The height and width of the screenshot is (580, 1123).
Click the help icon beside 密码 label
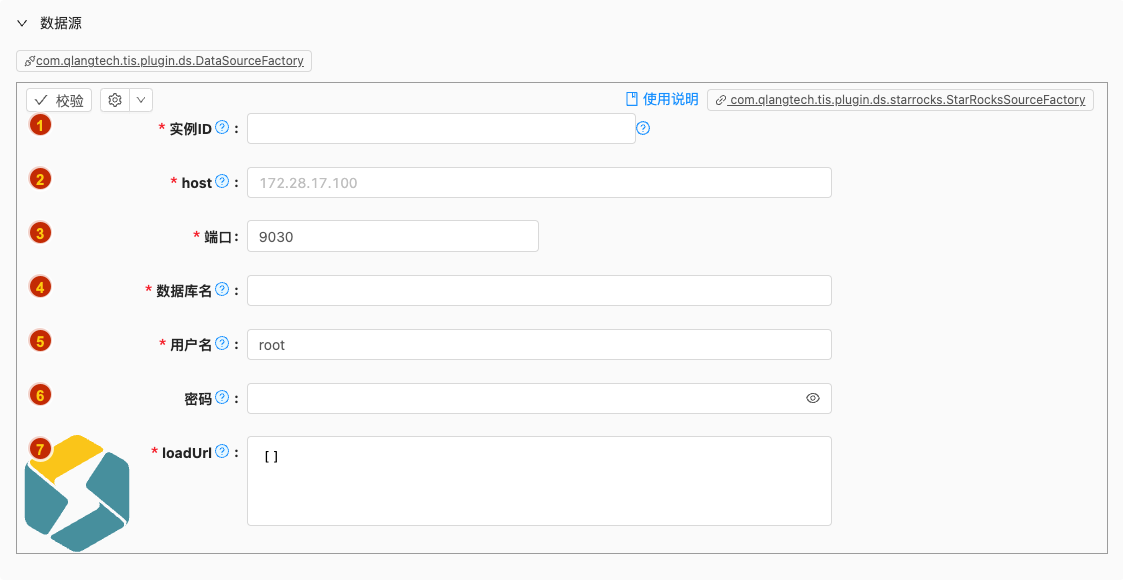(x=222, y=398)
